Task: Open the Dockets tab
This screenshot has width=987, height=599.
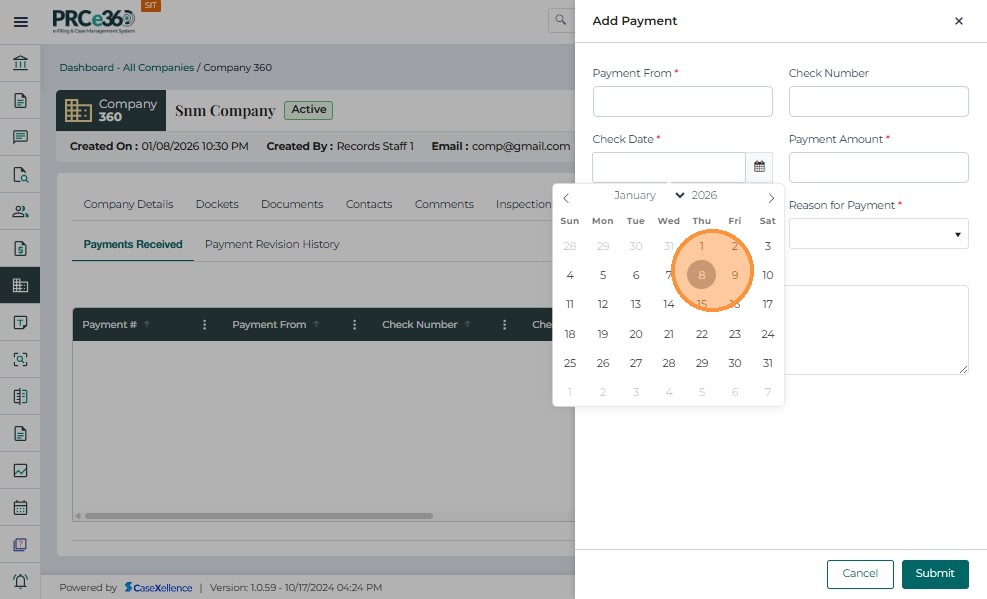Action: pos(217,204)
